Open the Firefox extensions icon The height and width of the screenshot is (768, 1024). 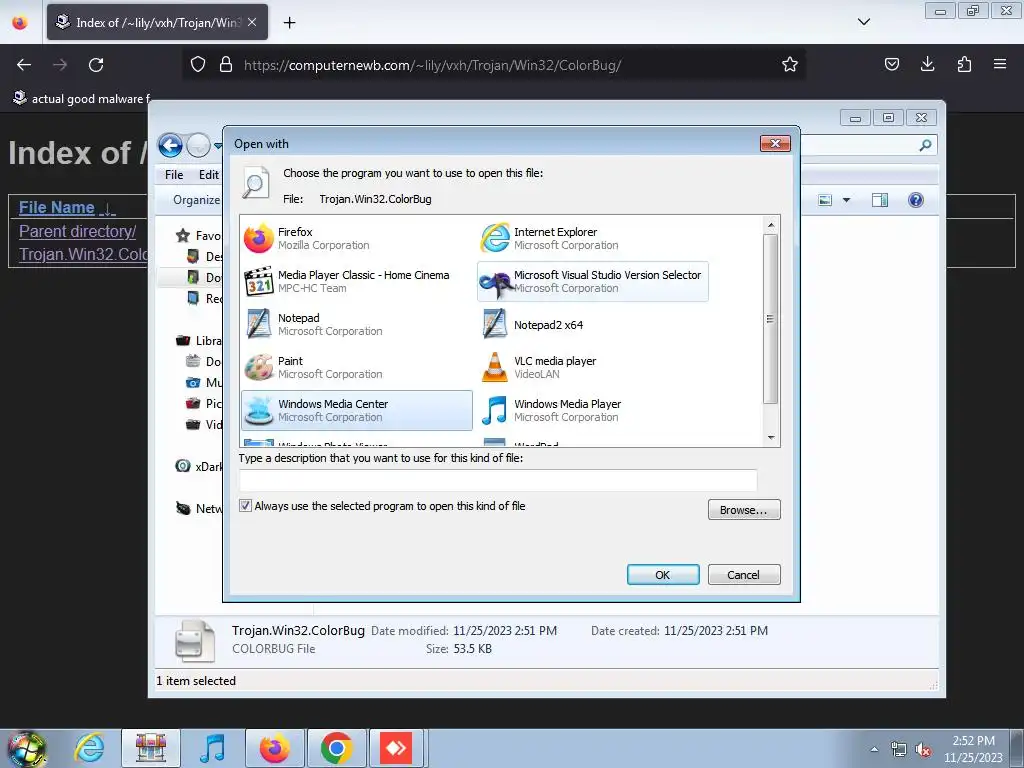coord(964,64)
